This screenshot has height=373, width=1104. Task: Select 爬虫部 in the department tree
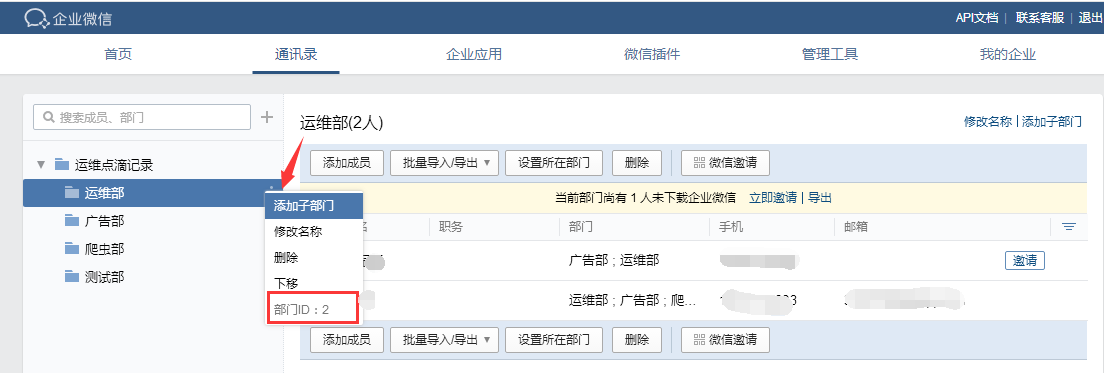pos(104,248)
